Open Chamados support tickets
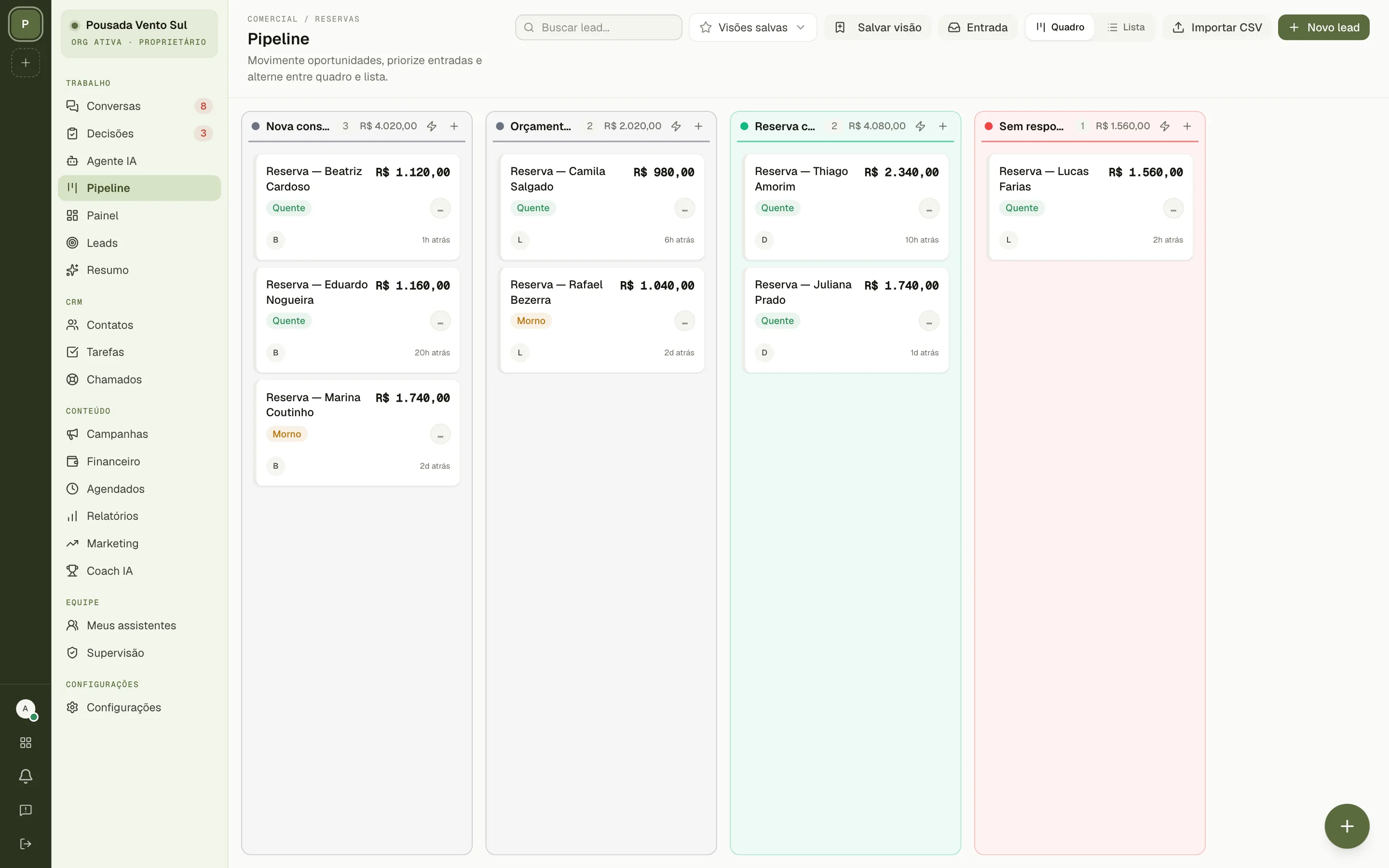Image resolution: width=1389 pixels, height=868 pixels. tap(139, 380)
